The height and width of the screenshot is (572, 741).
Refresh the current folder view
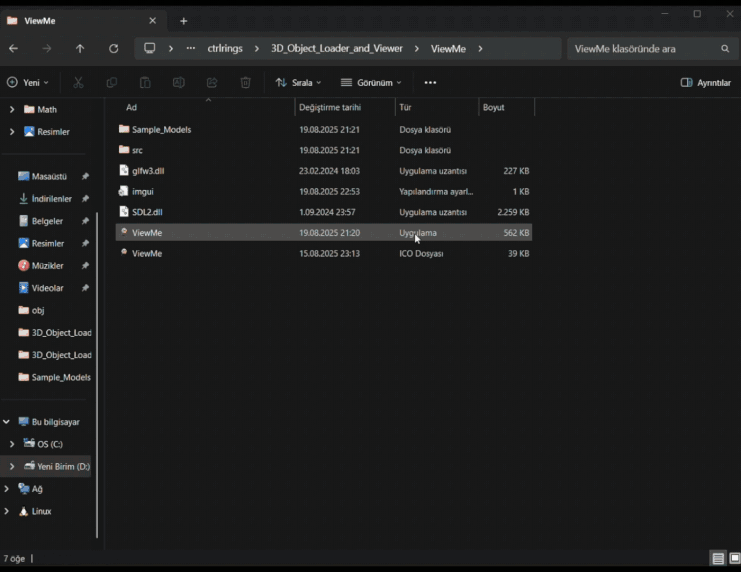pos(113,49)
